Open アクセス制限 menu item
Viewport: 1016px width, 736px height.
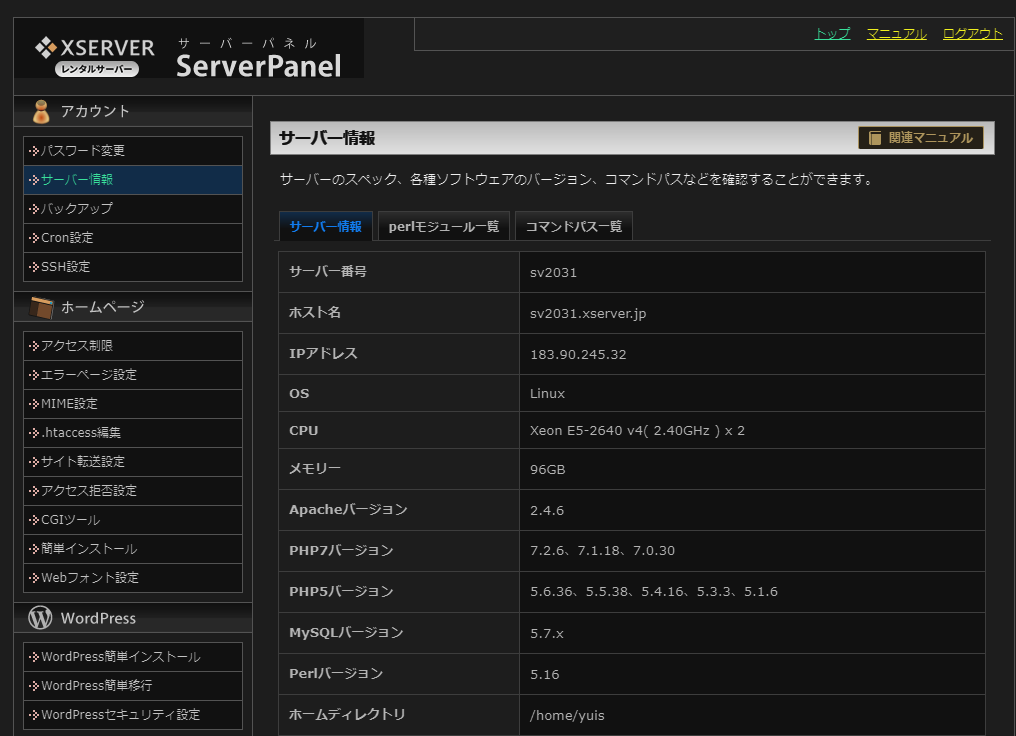tap(77, 346)
